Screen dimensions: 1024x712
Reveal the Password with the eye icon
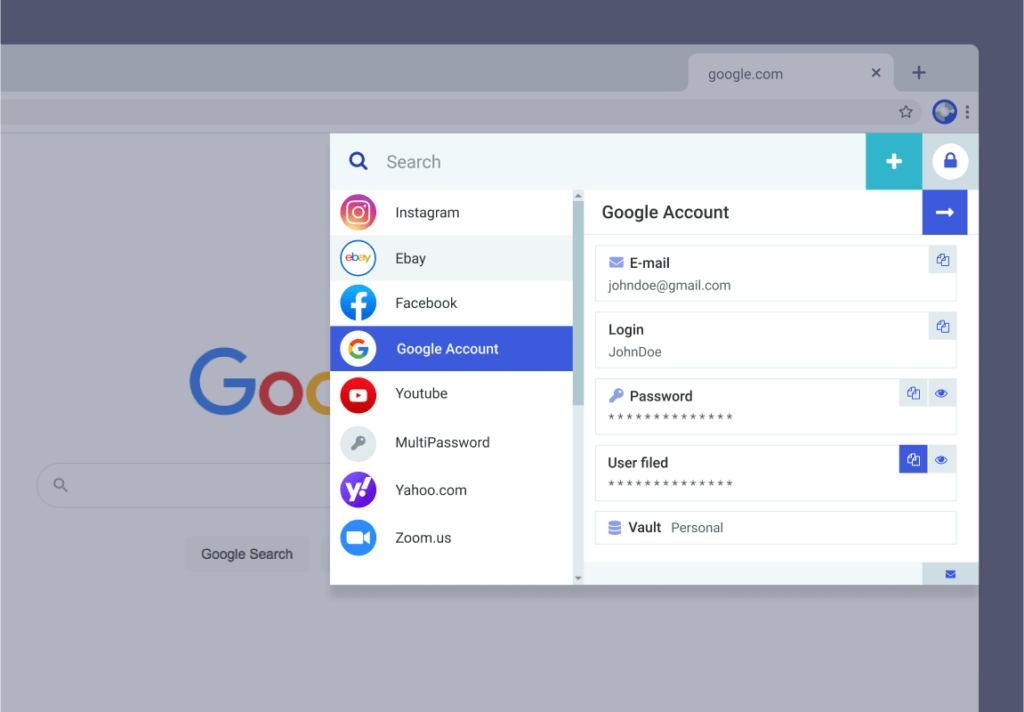click(941, 392)
